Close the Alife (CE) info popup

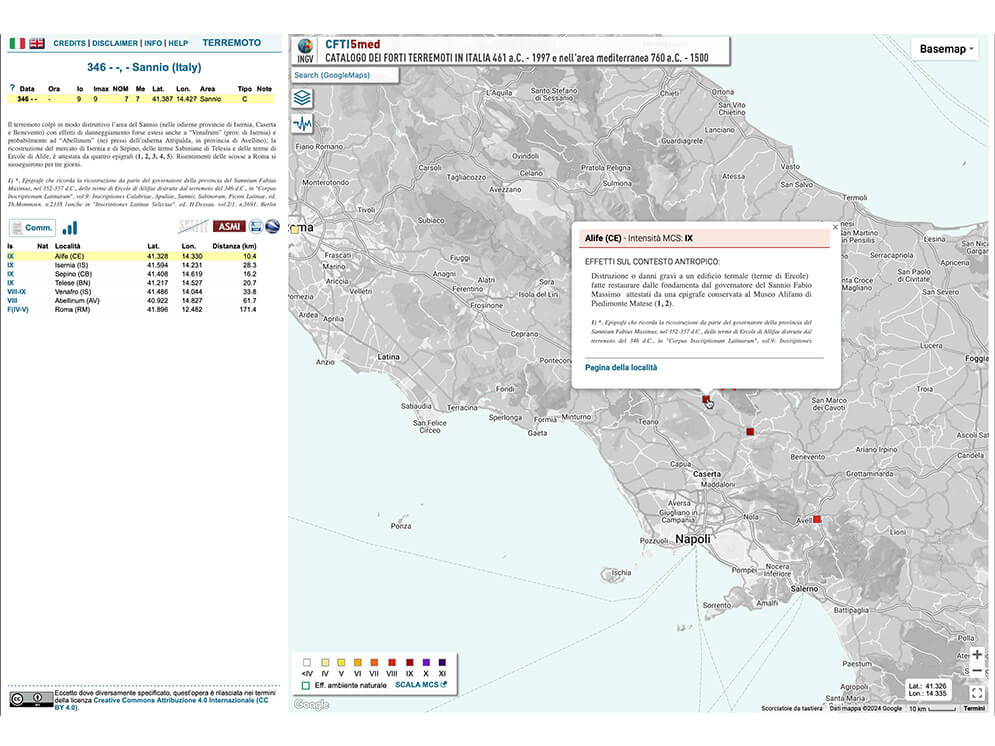(x=835, y=227)
